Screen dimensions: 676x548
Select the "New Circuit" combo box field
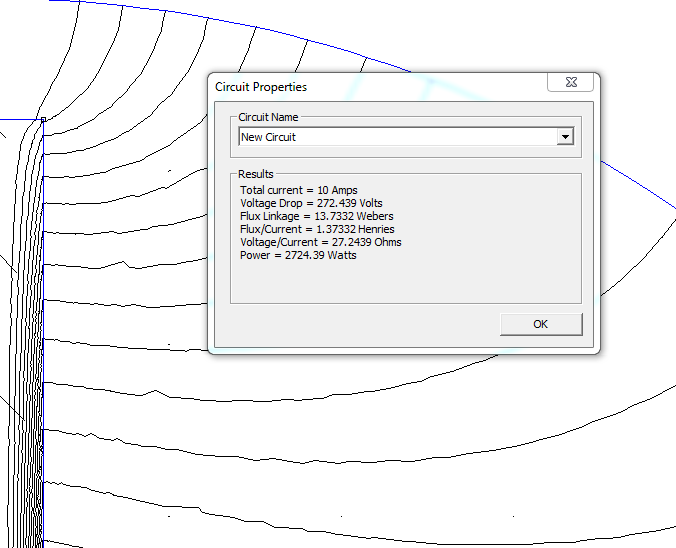tap(397, 137)
